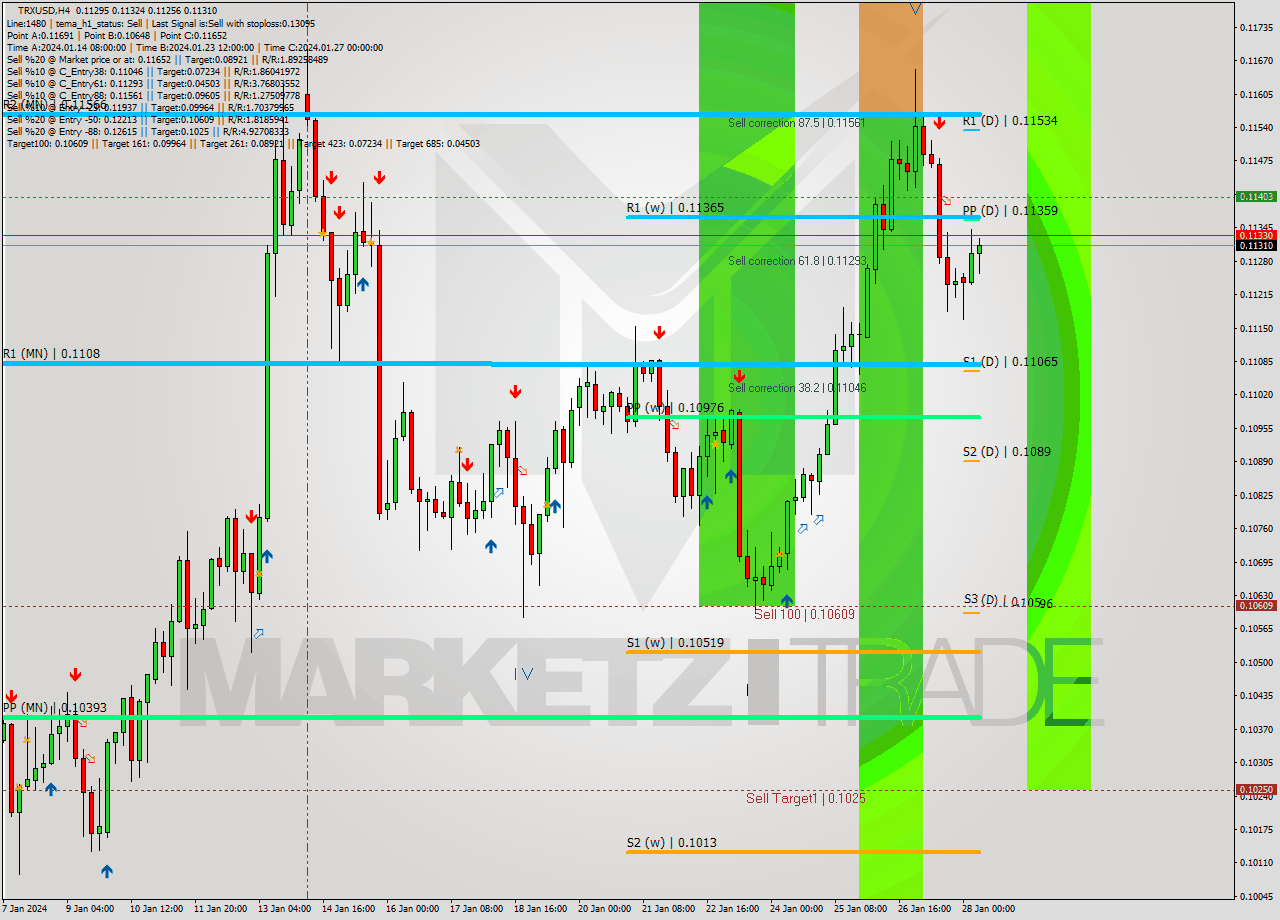Click the black 0.11310 current price tag

1256,245
